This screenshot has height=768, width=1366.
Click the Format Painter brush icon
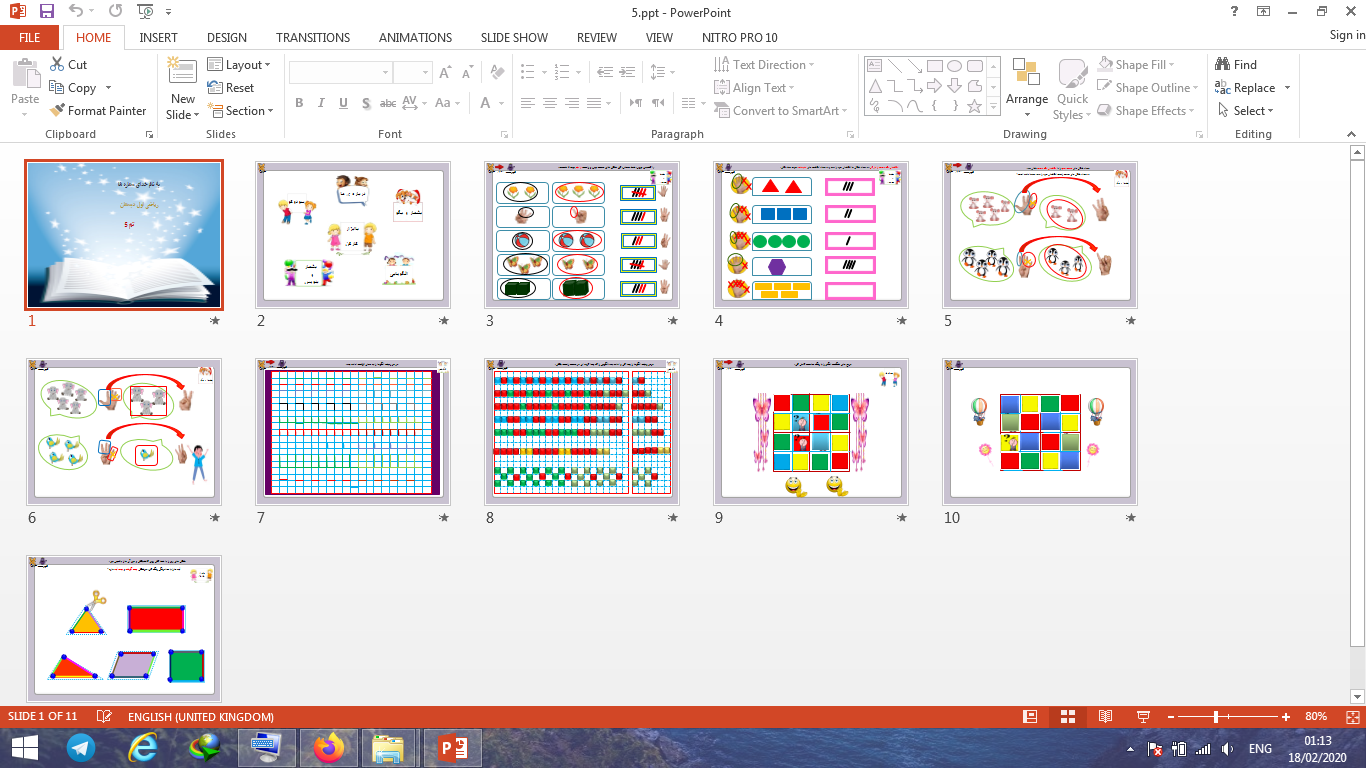(57, 111)
